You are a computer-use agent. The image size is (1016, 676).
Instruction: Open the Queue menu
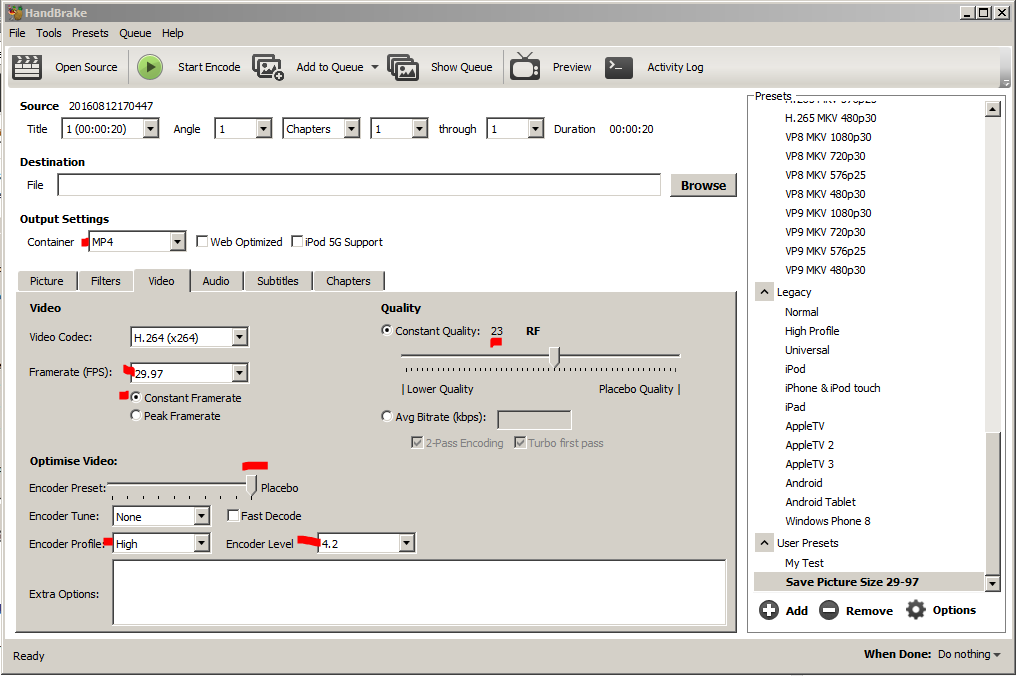pos(135,33)
